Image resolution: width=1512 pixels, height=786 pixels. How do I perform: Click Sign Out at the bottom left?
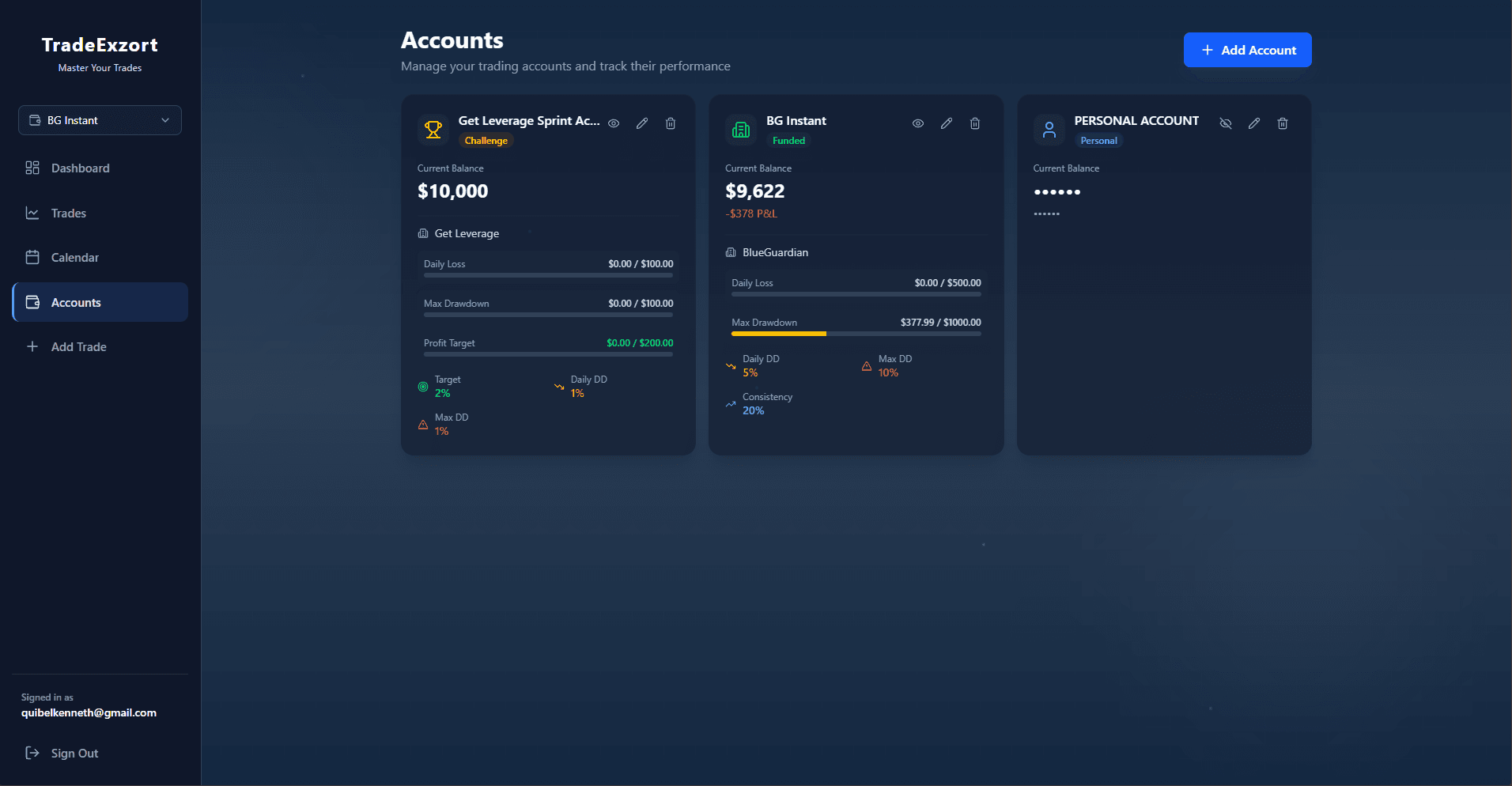[74, 753]
